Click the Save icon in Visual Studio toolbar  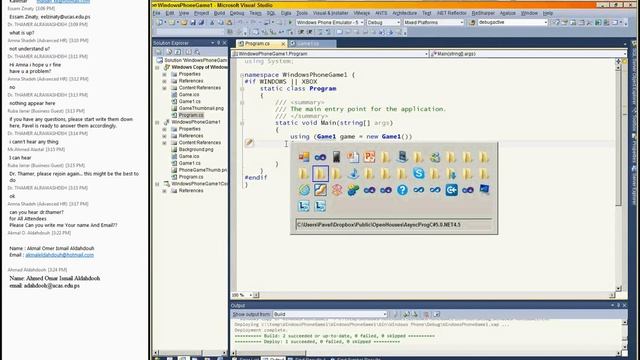tap(193, 22)
